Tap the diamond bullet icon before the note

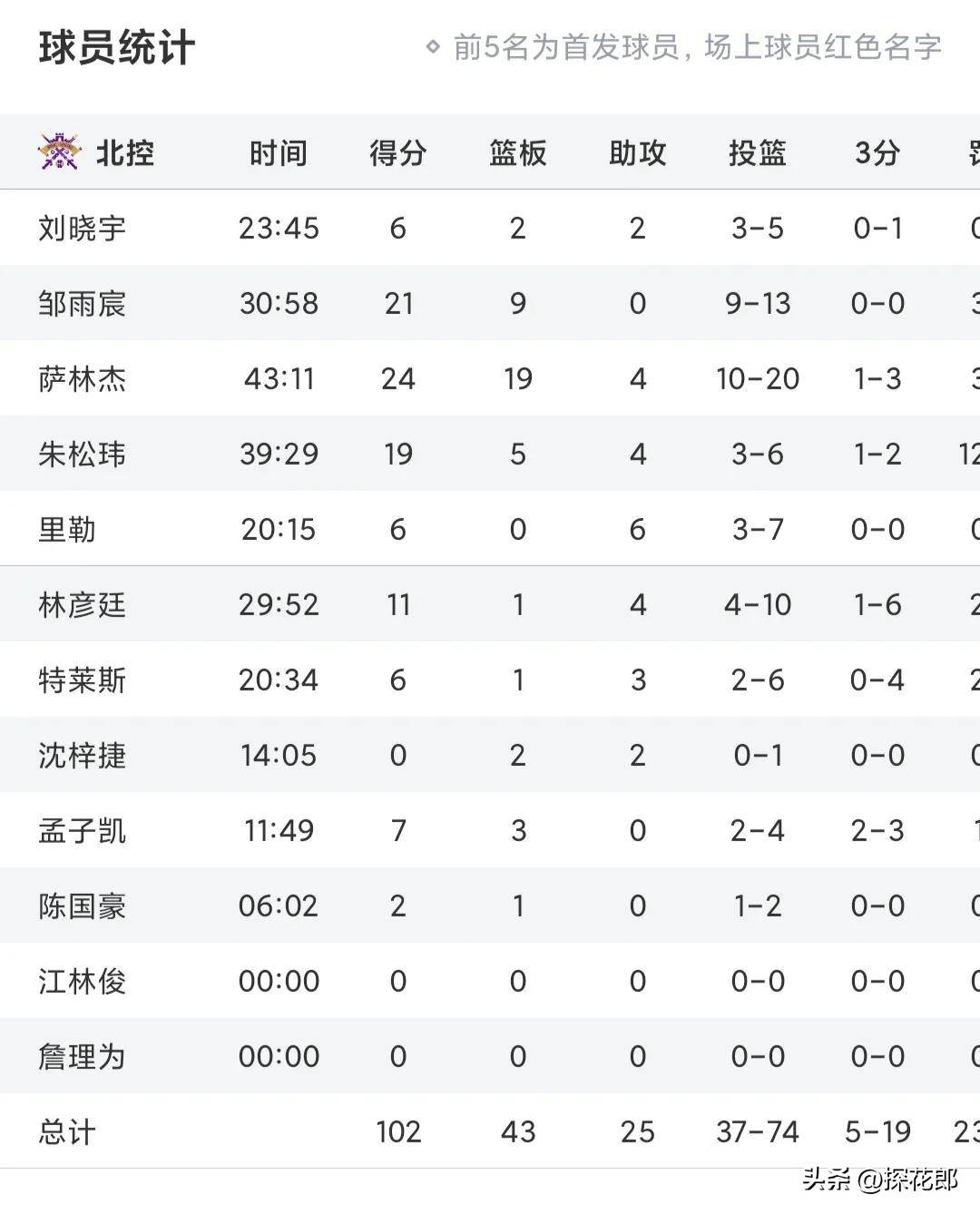(x=433, y=46)
